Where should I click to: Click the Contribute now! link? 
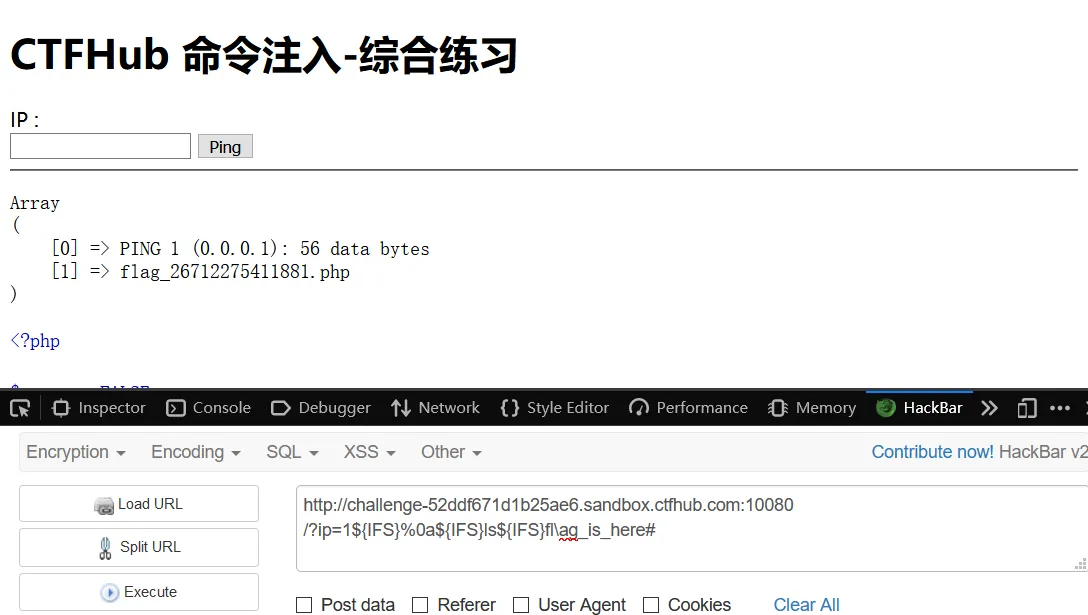933,452
